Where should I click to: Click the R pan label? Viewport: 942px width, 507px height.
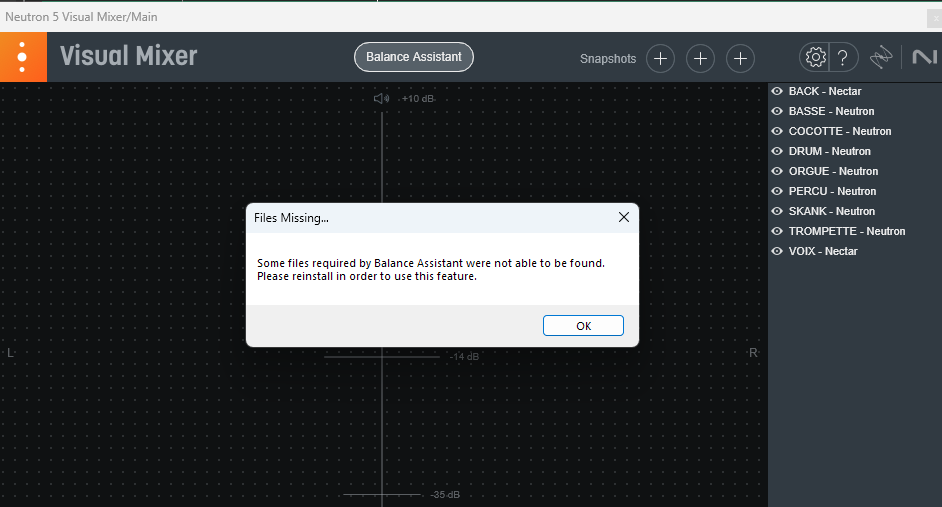753,353
